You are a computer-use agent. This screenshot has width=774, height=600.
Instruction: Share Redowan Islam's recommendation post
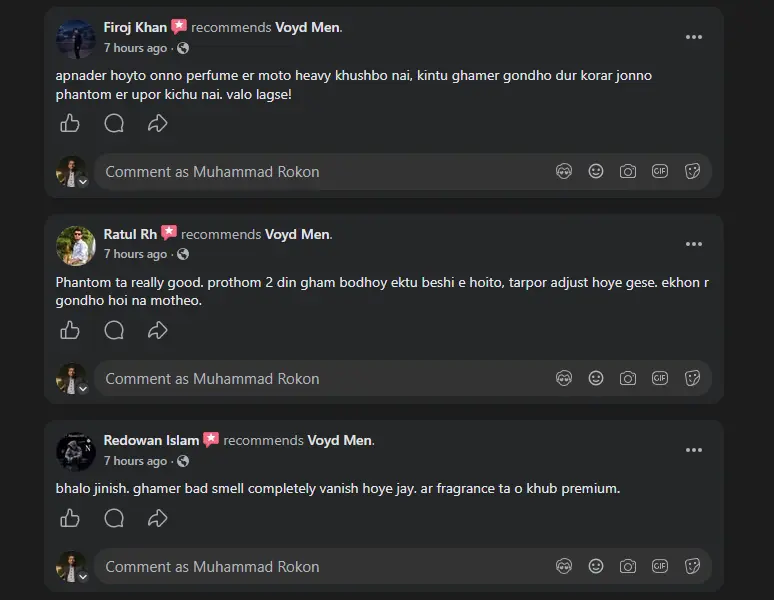157,518
